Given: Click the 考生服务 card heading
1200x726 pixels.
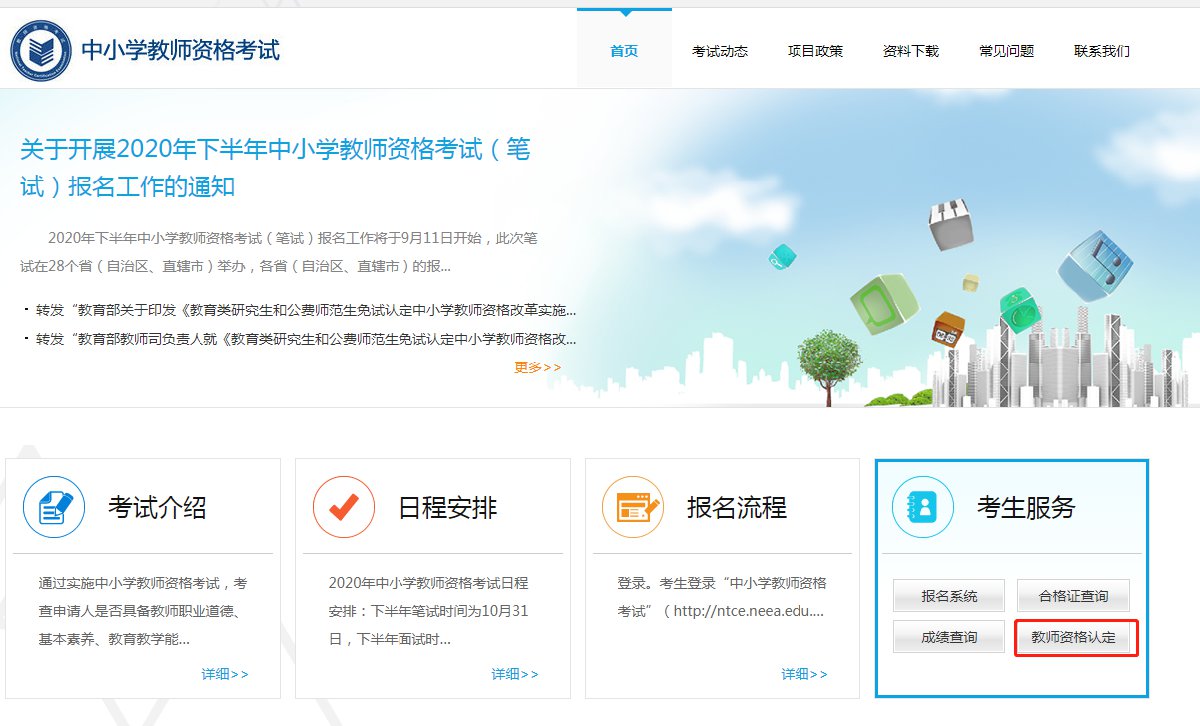Looking at the screenshot, I should click(x=1026, y=508).
